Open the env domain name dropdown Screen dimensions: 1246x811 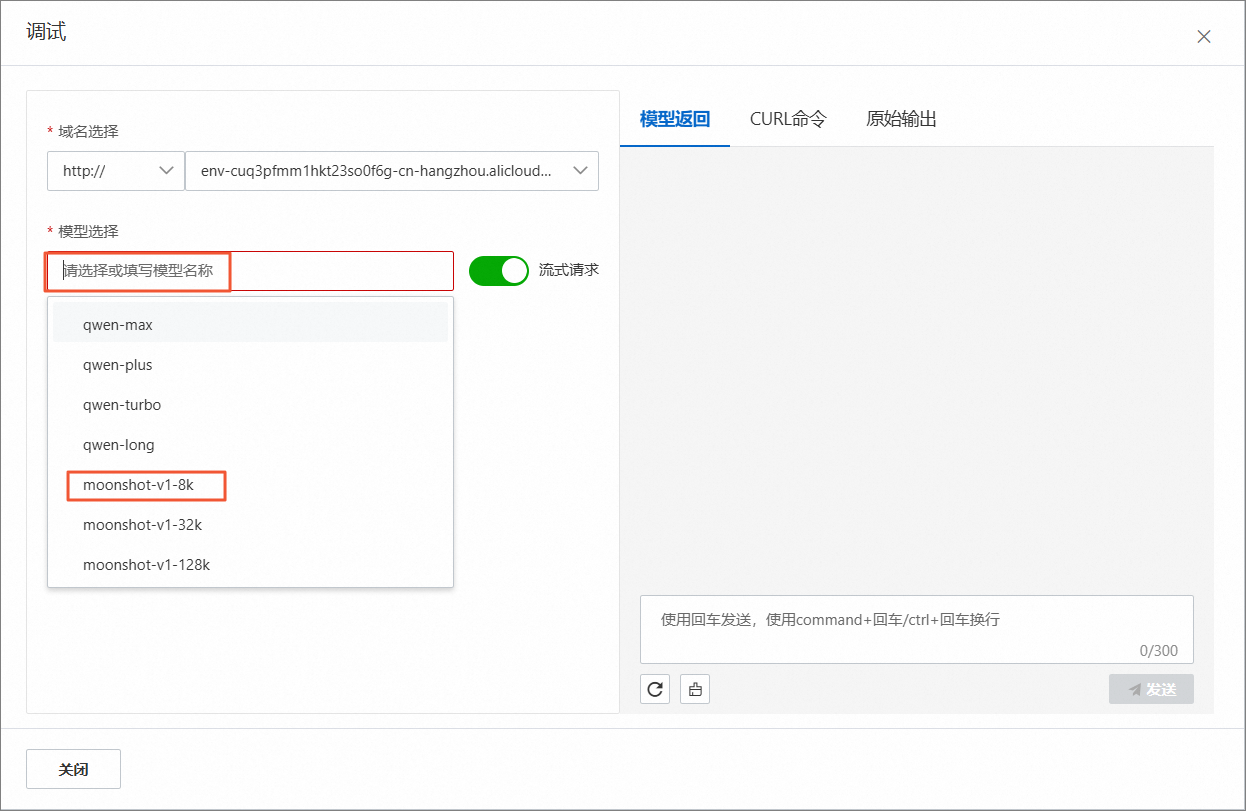(392, 171)
